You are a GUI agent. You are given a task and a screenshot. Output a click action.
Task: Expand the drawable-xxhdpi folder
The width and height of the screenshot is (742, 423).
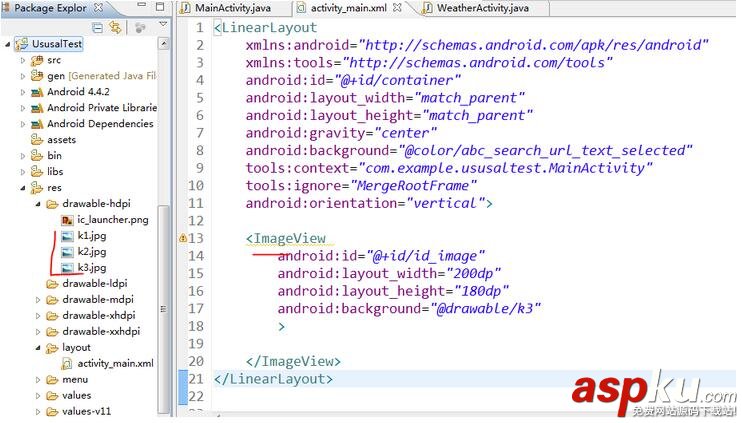click(38, 332)
